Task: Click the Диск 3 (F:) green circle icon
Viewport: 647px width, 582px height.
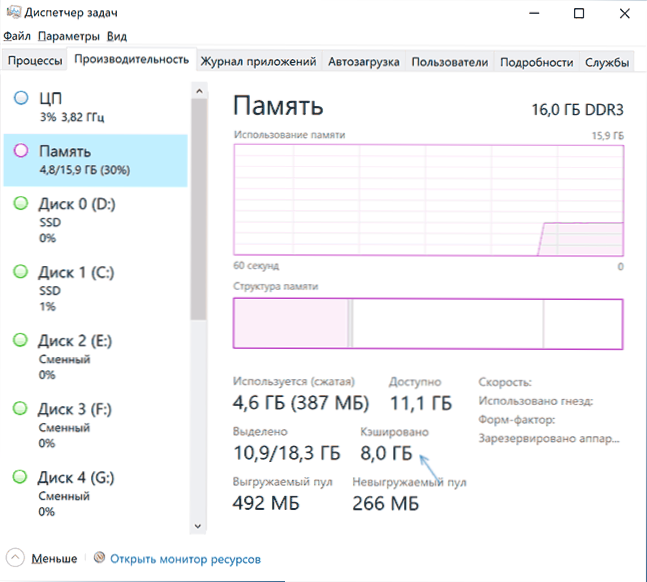Action: (20, 408)
